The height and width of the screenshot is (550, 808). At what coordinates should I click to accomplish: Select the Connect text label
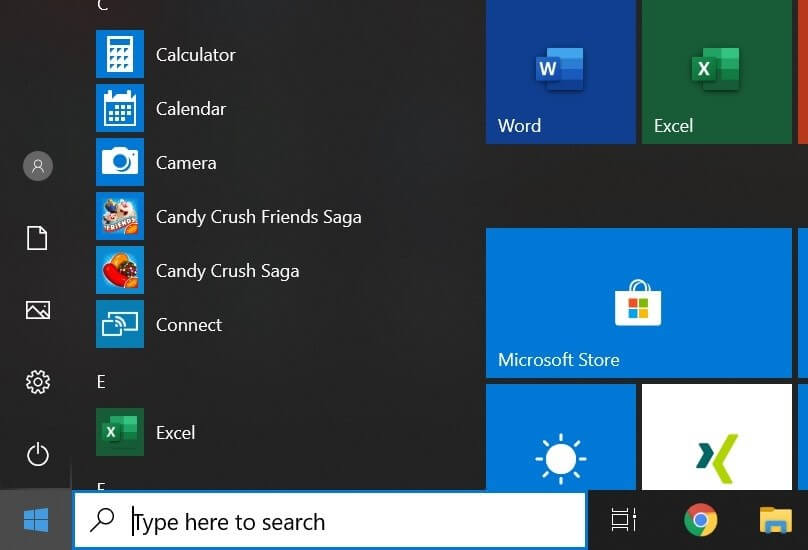(189, 325)
